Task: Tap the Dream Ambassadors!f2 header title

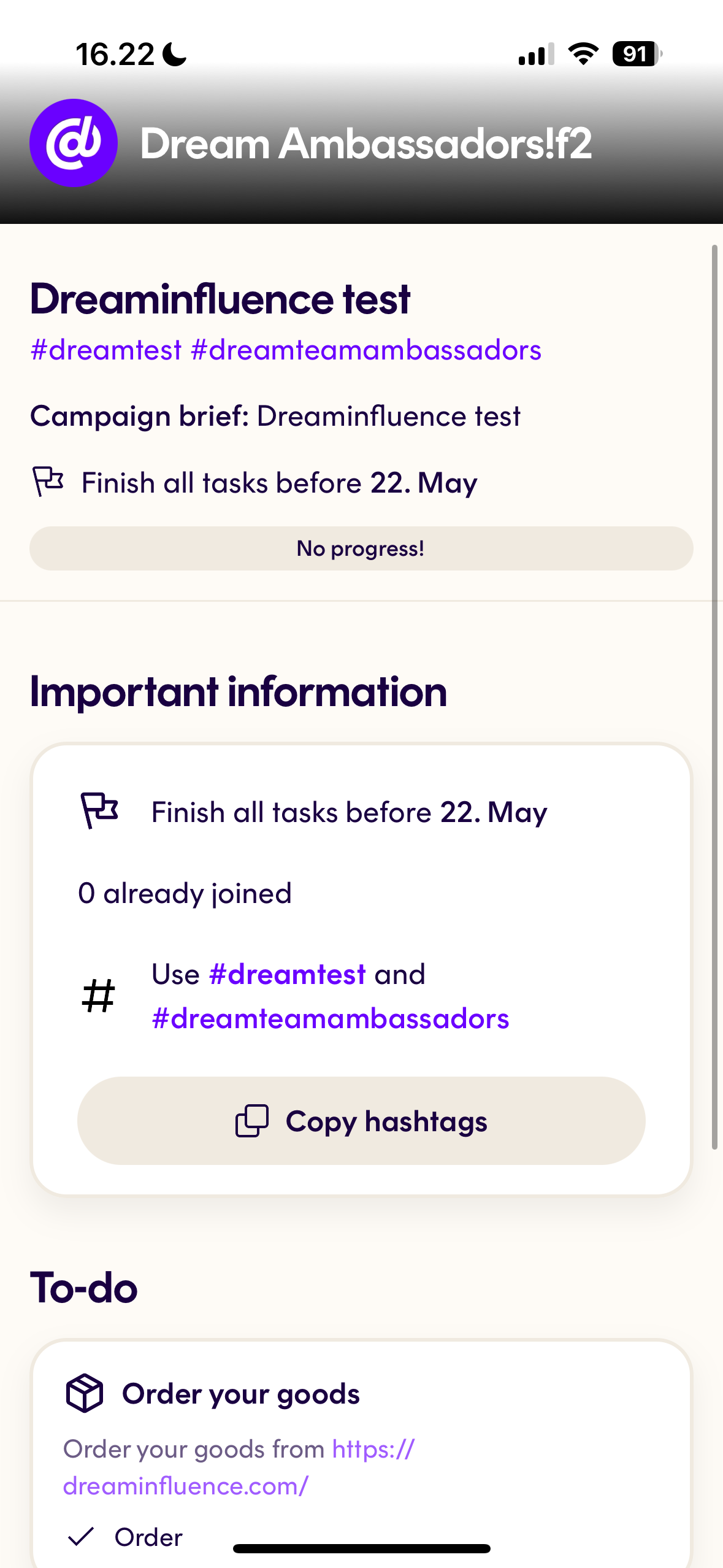Action: pos(366,144)
